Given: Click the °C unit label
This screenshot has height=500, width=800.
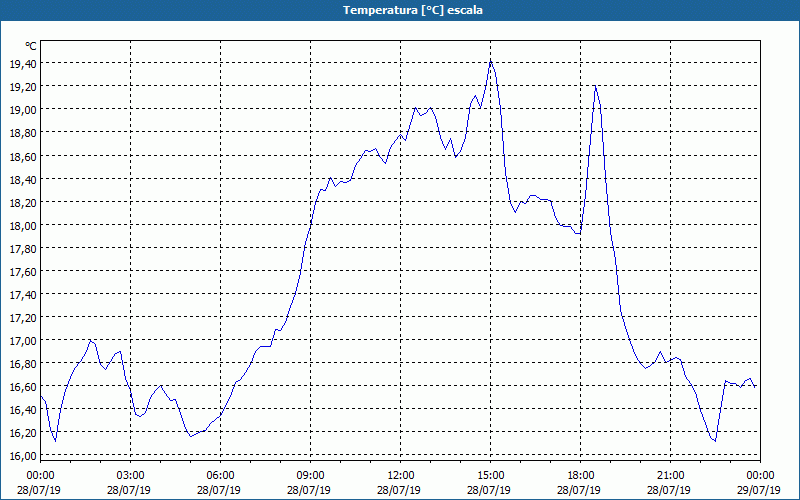Looking at the screenshot, I should (31, 46).
